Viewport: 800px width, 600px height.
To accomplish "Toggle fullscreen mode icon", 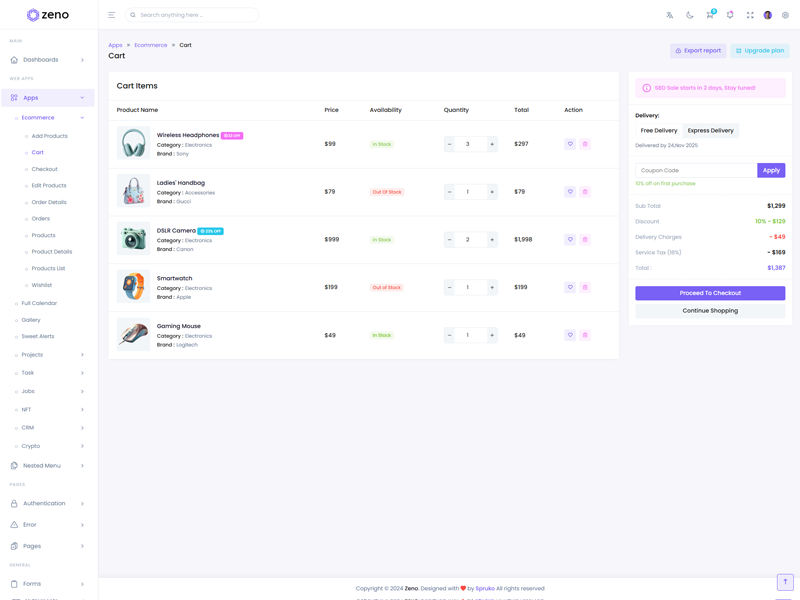I will tap(750, 15).
